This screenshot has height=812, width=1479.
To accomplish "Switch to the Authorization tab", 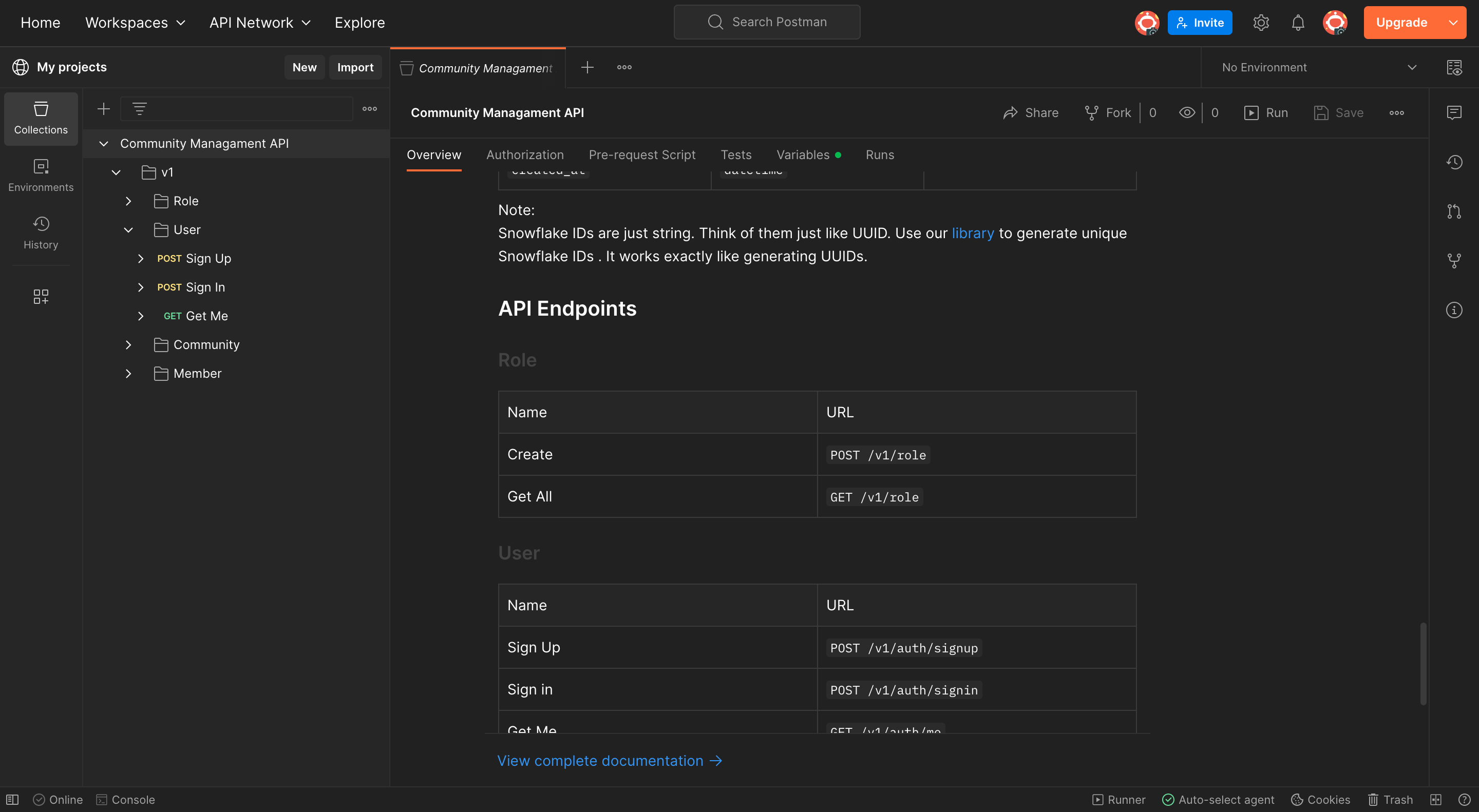I will 524,155.
